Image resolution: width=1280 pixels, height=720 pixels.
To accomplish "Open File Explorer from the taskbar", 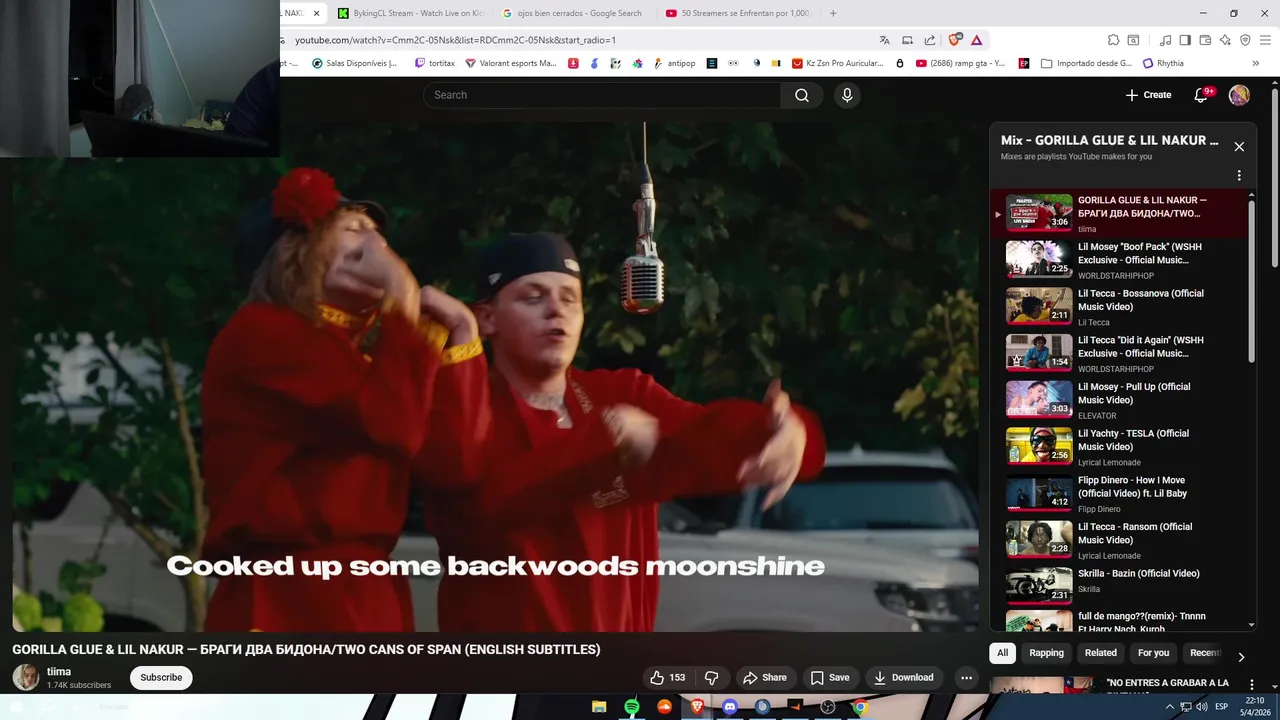I will (x=599, y=707).
